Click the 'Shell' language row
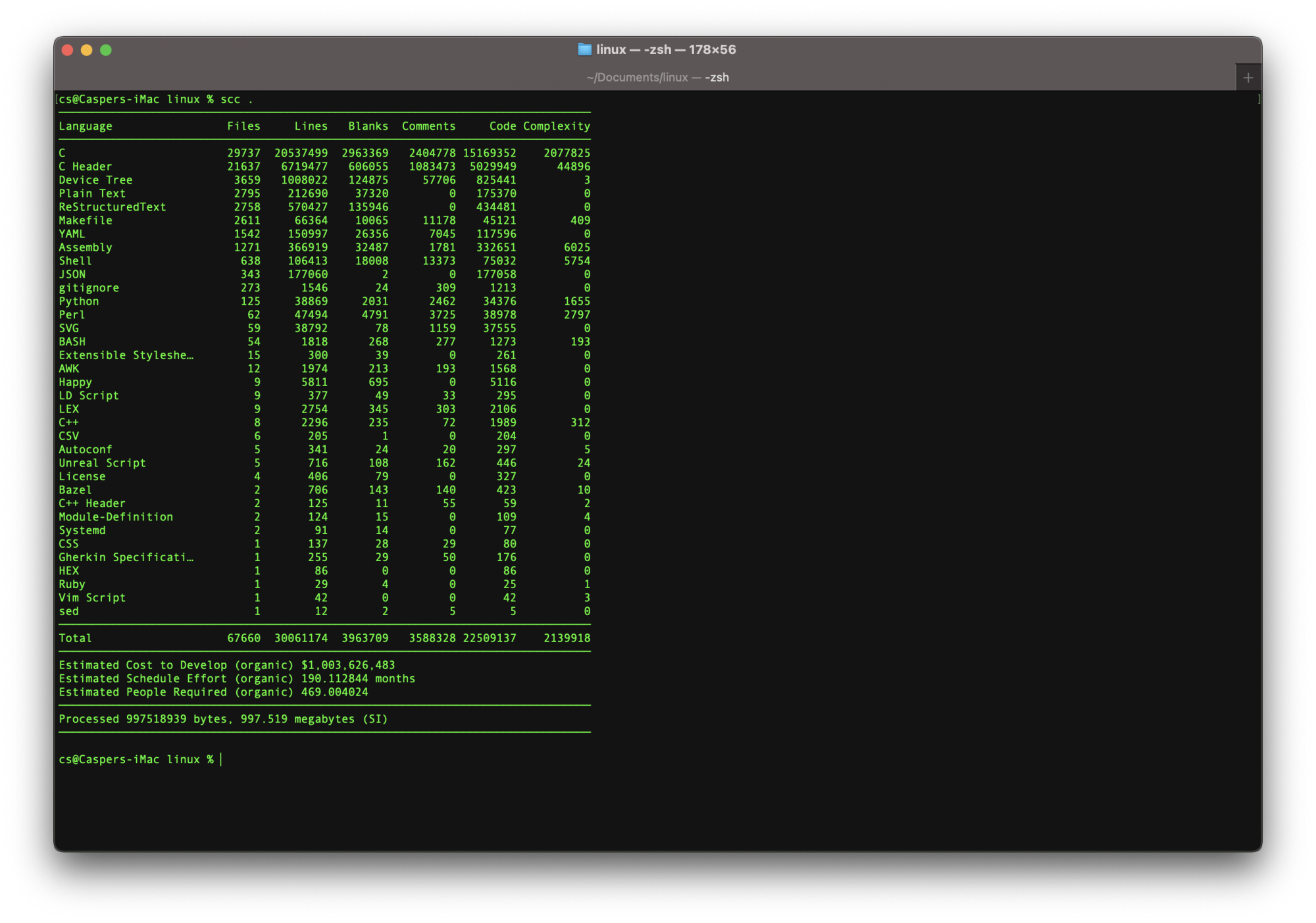The height and width of the screenshot is (923, 1316). [x=324, y=261]
